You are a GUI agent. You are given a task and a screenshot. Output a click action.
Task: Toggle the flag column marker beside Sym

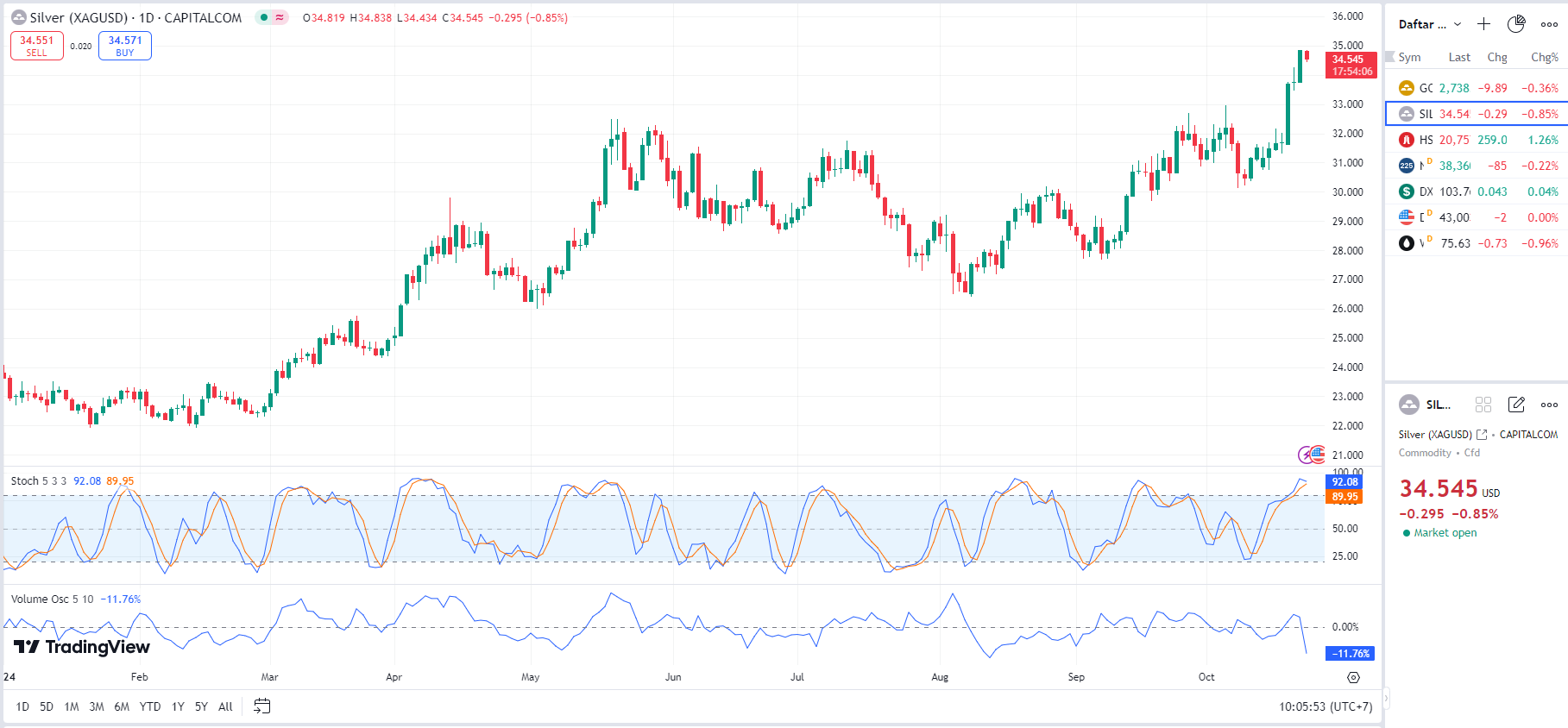click(1390, 57)
